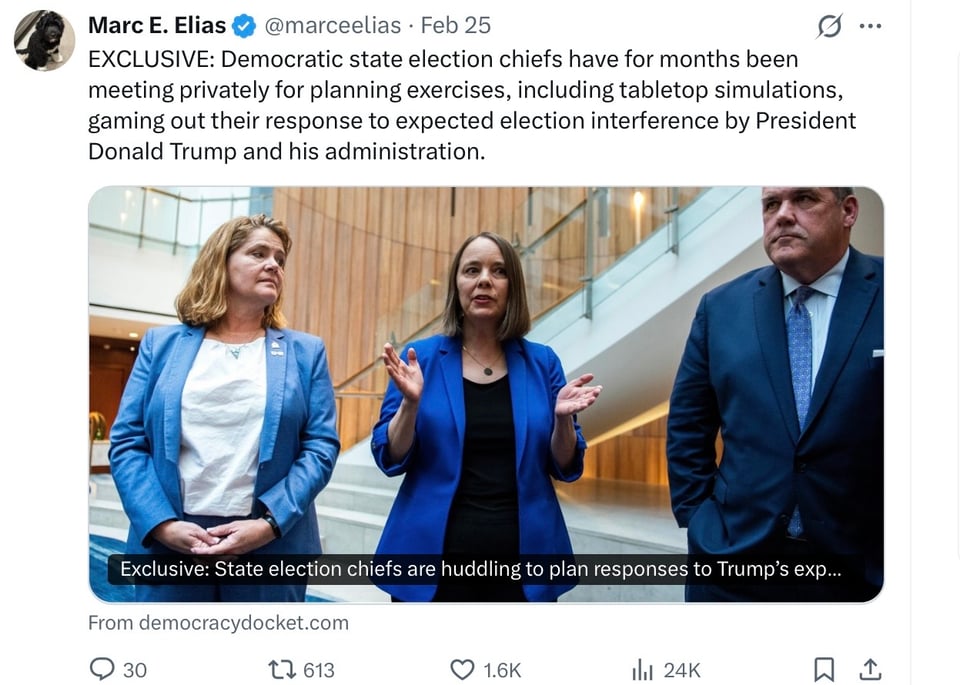Open the post options with the ellipsis
The width and height of the screenshot is (960, 685).
click(870, 25)
